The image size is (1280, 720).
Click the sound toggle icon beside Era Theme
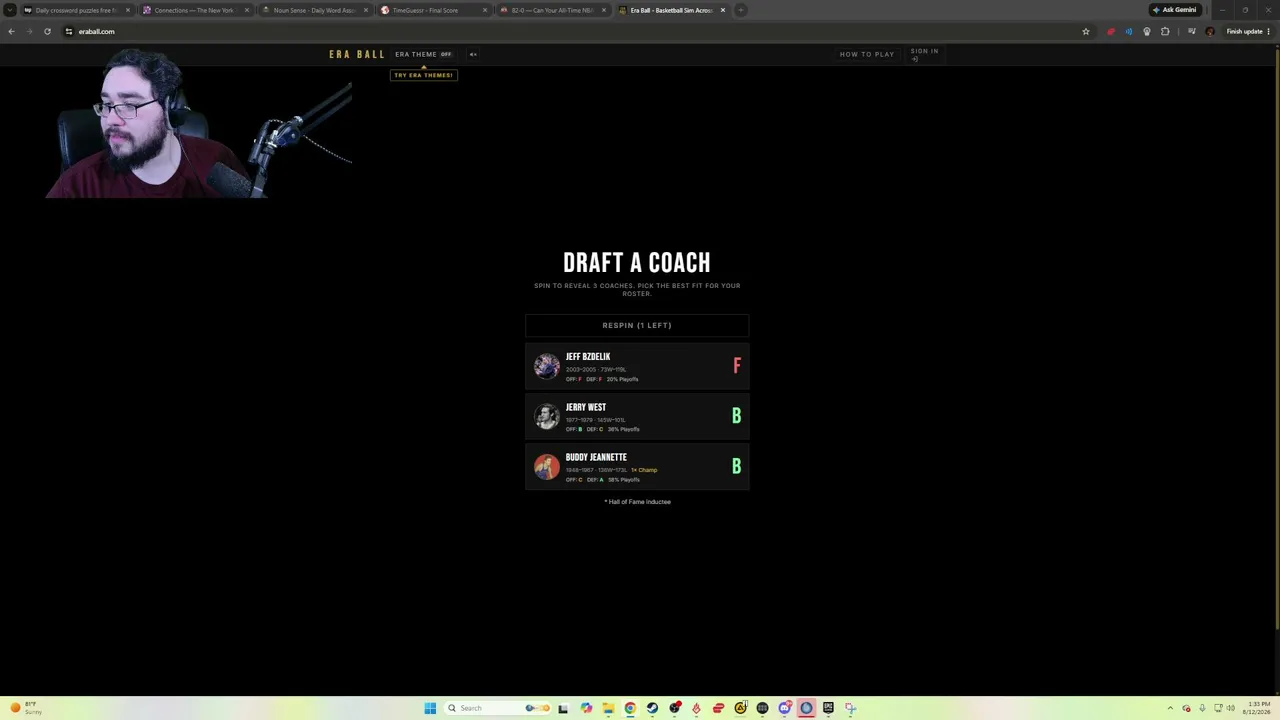pyautogui.click(x=473, y=54)
